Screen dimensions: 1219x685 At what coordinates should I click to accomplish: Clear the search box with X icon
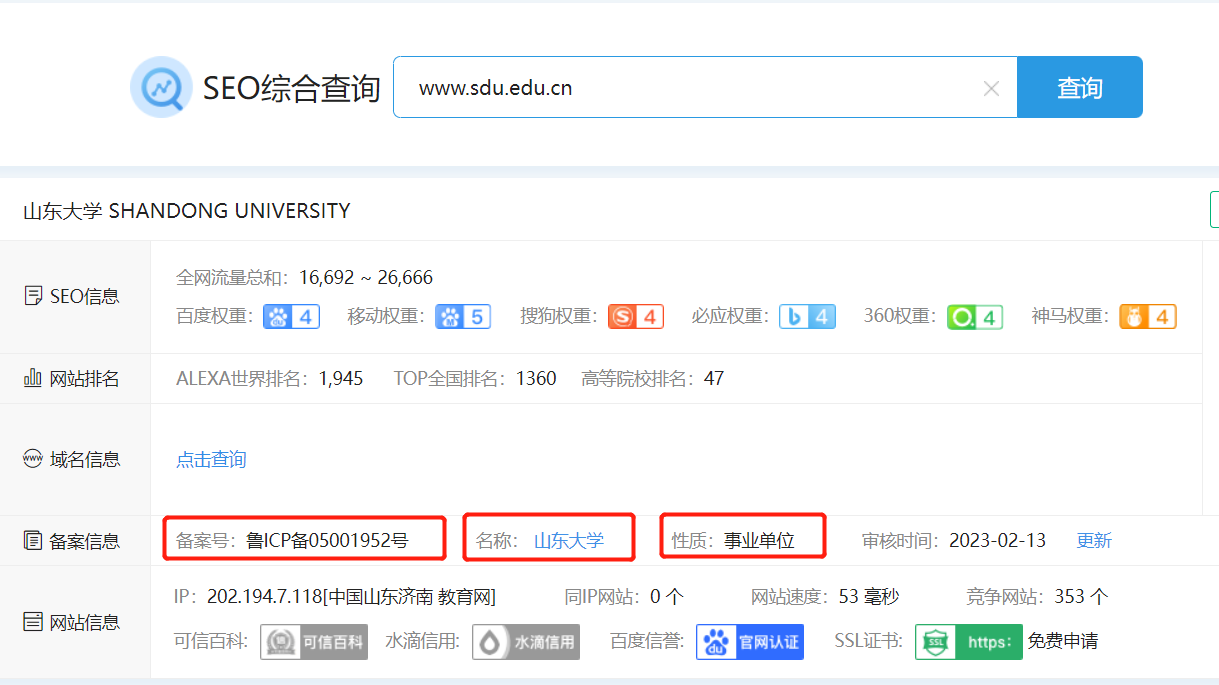(x=991, y=89)
